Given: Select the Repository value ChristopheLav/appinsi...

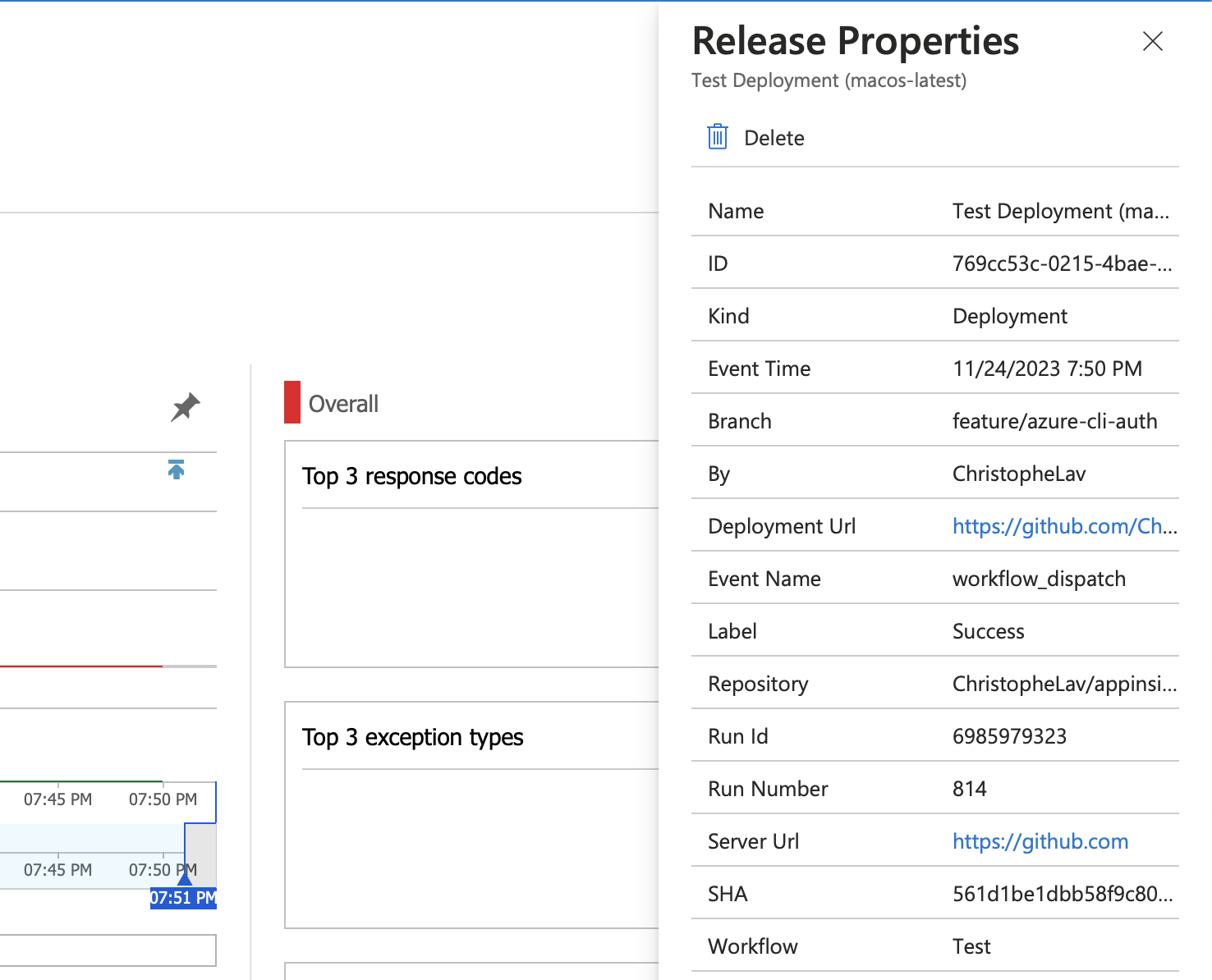Looking at the screenshot, I should [x=1065, y=684].
